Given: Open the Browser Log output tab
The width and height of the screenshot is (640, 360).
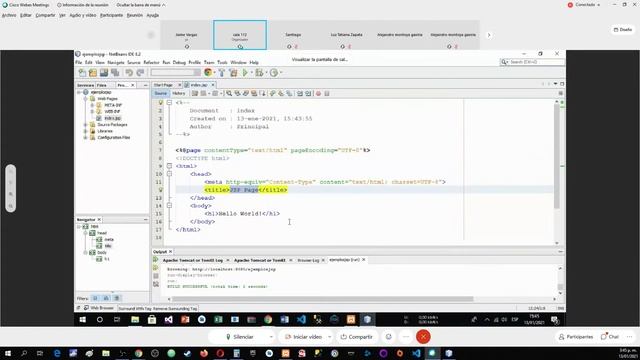Looking at the screenshot, I should pos(308,260).
